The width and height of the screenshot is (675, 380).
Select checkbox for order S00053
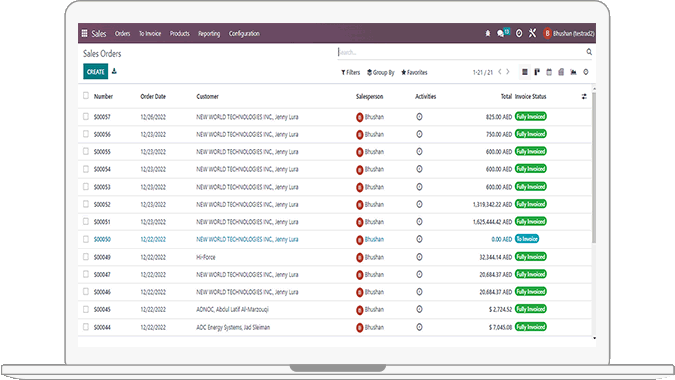86,186
